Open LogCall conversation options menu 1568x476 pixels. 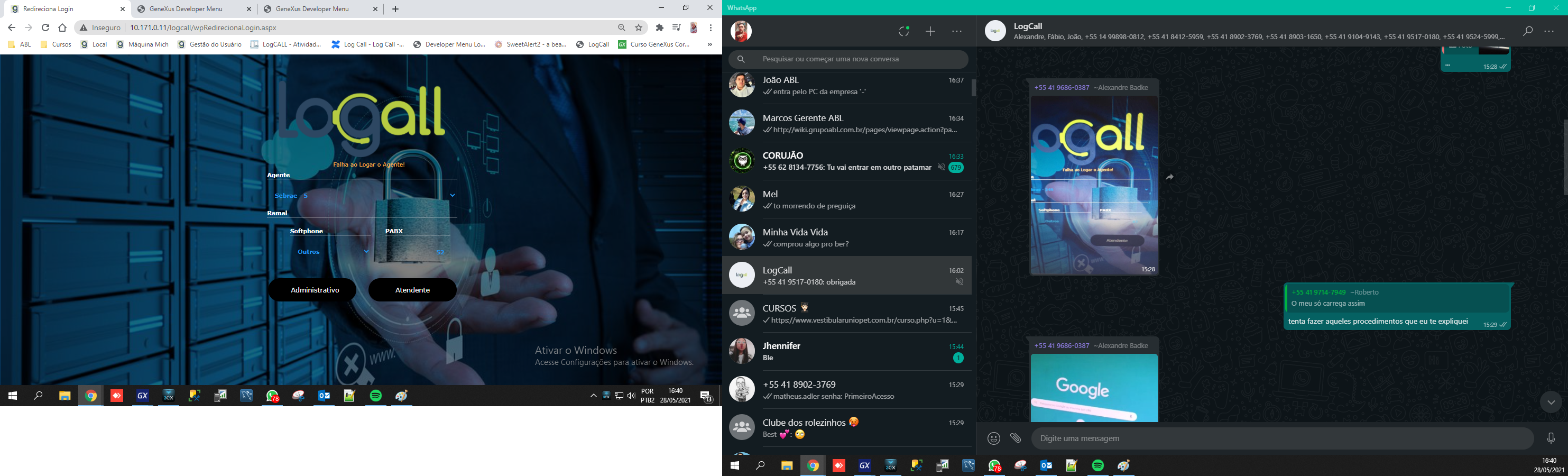click(1549, 32)
